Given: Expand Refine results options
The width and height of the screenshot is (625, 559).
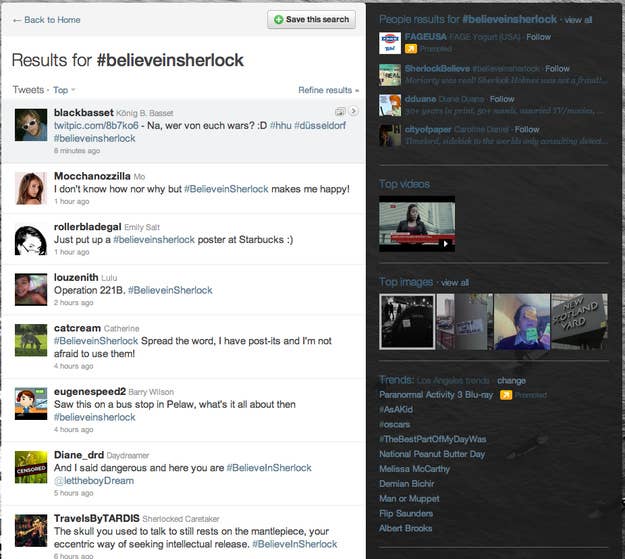Looking at the screenshot, I should [x=328, y=90].
